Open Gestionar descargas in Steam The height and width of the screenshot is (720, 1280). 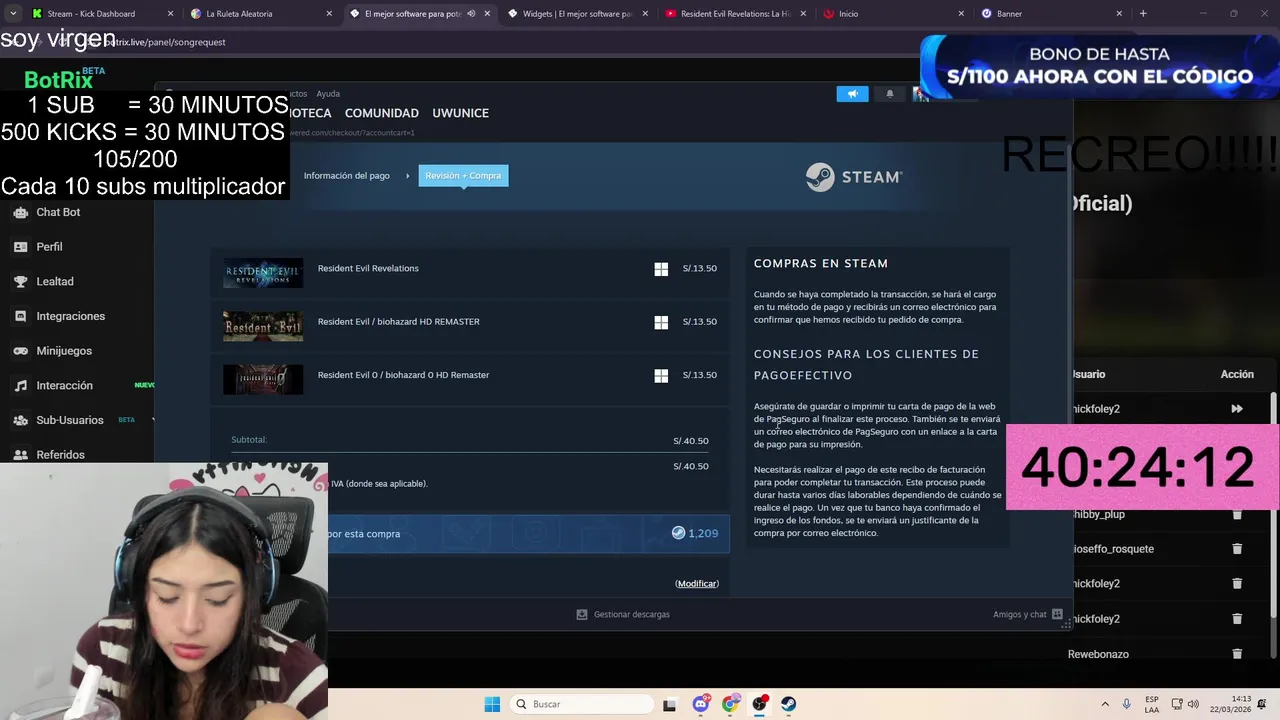623,615
